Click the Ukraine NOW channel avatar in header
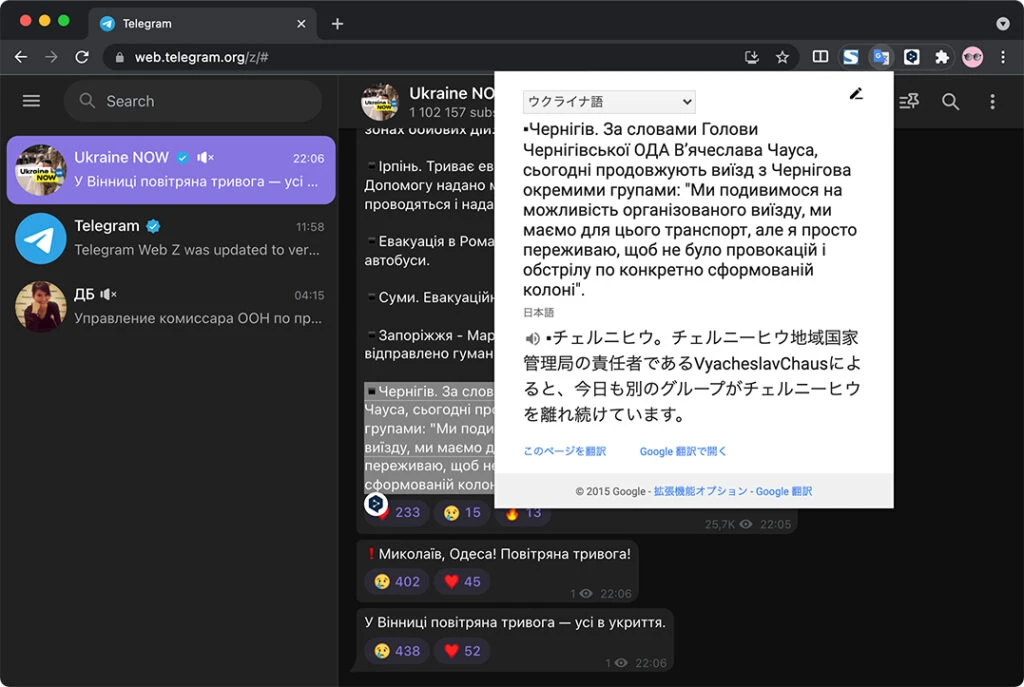 click(x=380, y=101)
